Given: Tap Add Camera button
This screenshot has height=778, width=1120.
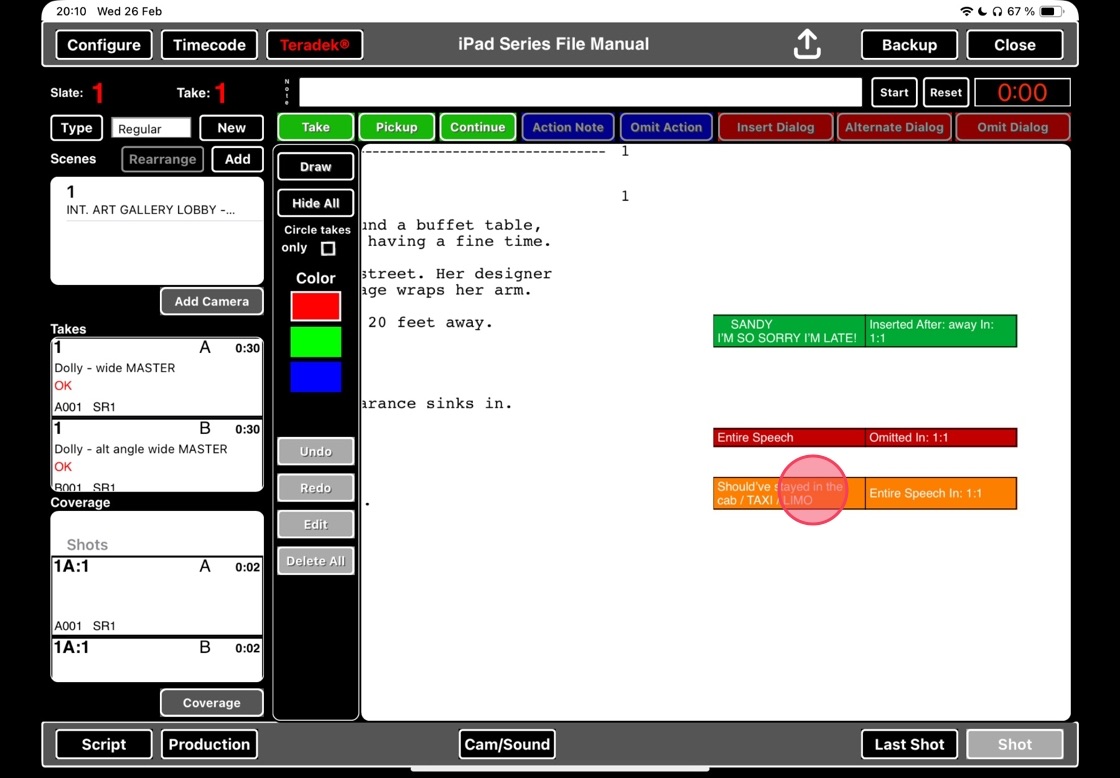Looking at the screenshot, I should tap(211, 301).
